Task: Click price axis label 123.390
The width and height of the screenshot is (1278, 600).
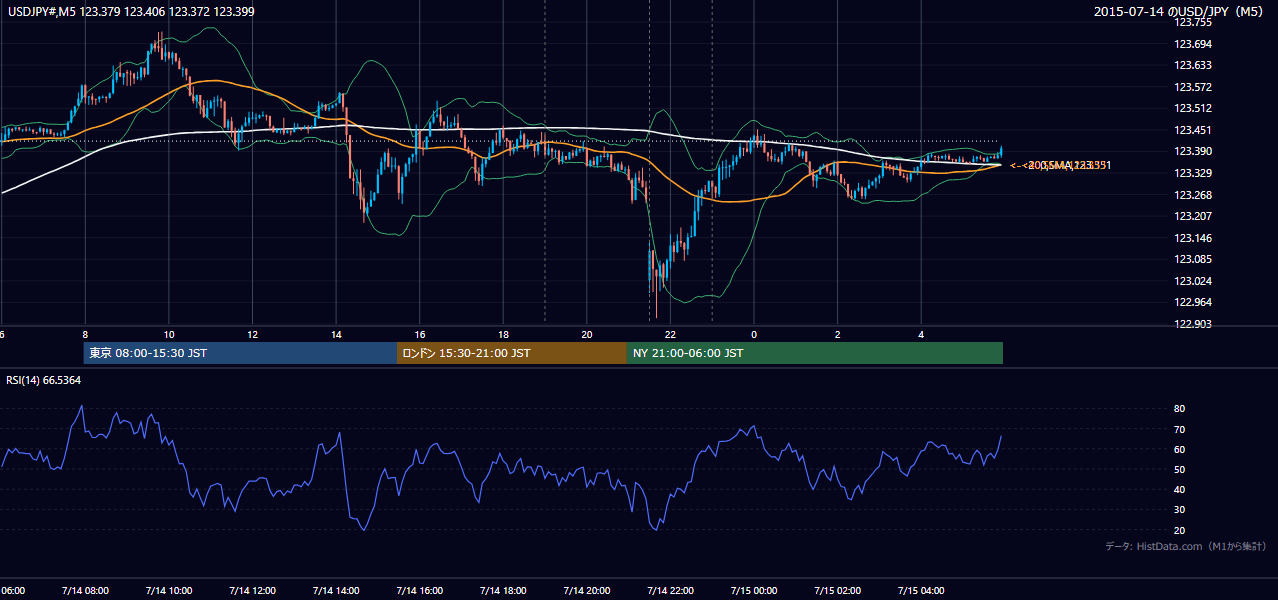Action: 1192,152
